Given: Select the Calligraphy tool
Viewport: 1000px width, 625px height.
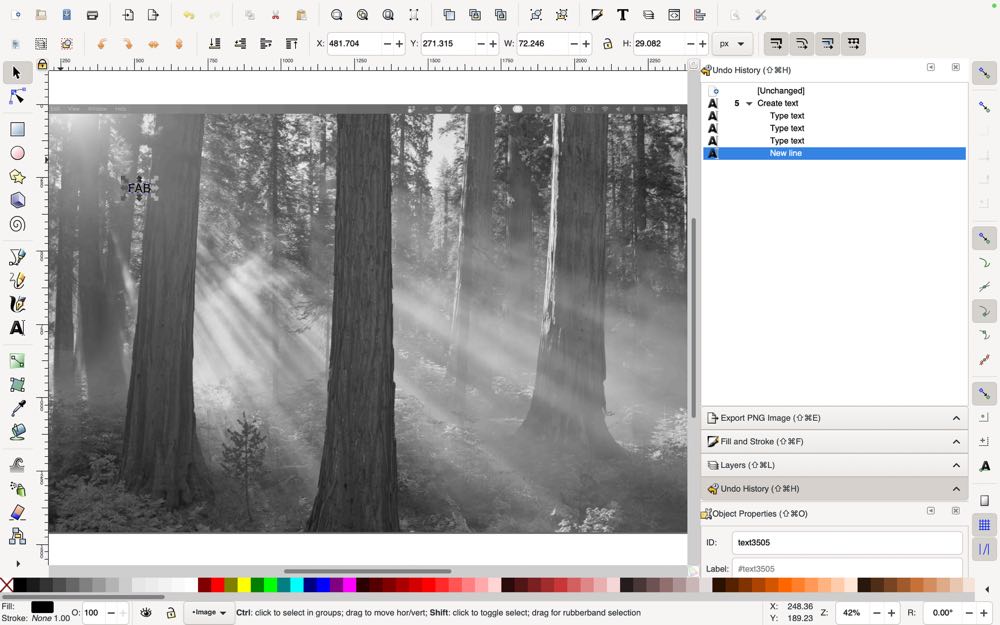Looking at the screenshot, I should click(x=17, y=304).
